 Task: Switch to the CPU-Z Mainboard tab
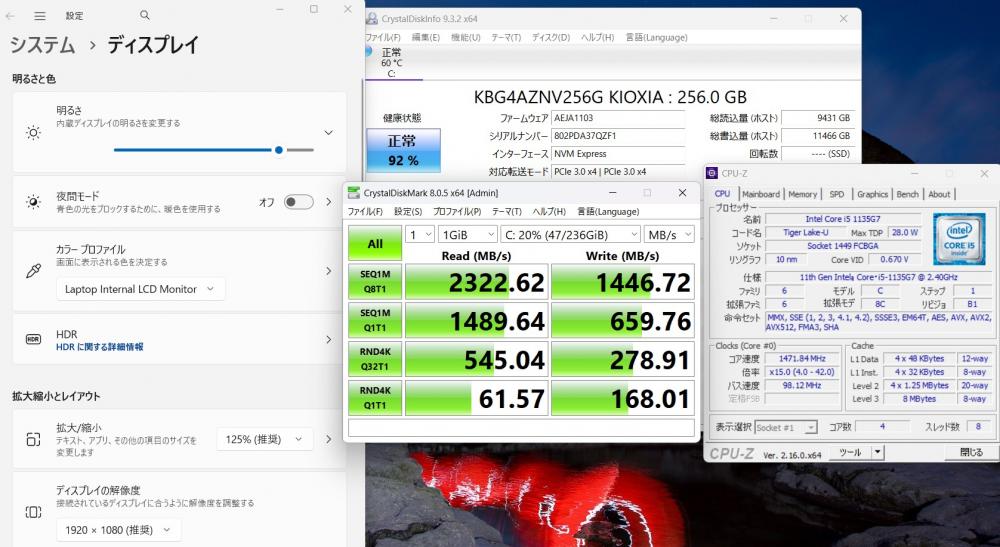point(761,194)
